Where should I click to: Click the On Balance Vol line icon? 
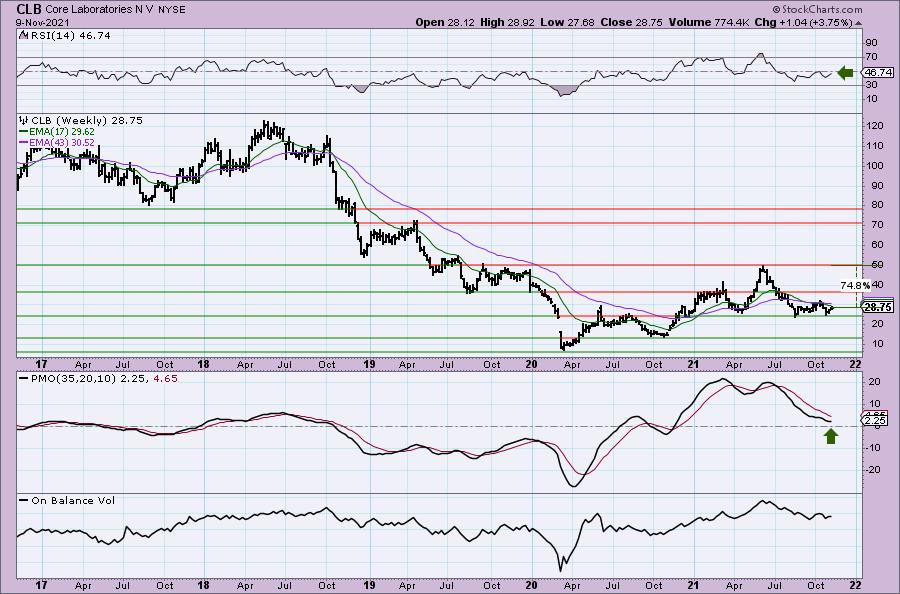24,500
